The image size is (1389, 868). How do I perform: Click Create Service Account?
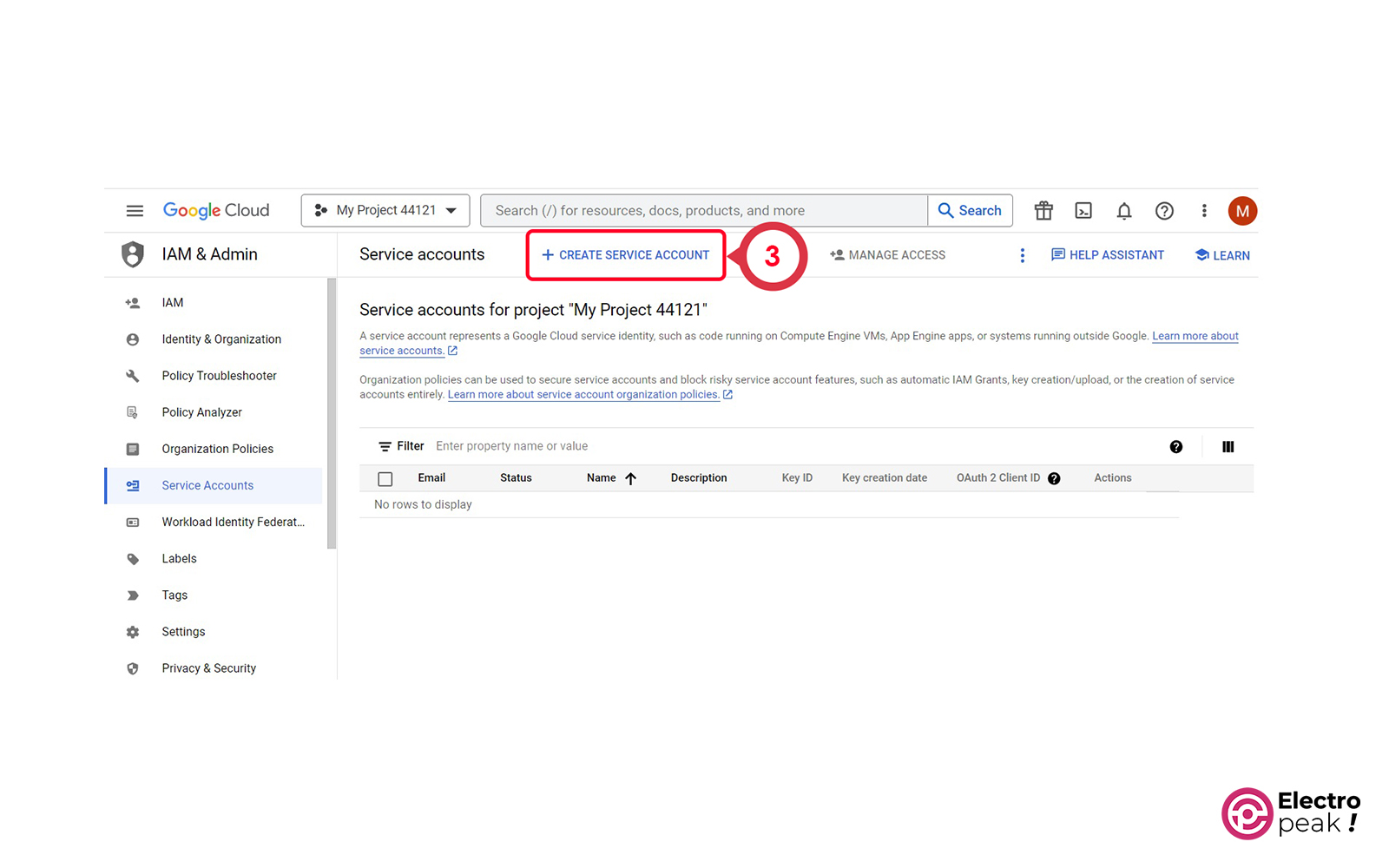click(x=626, y=255)
